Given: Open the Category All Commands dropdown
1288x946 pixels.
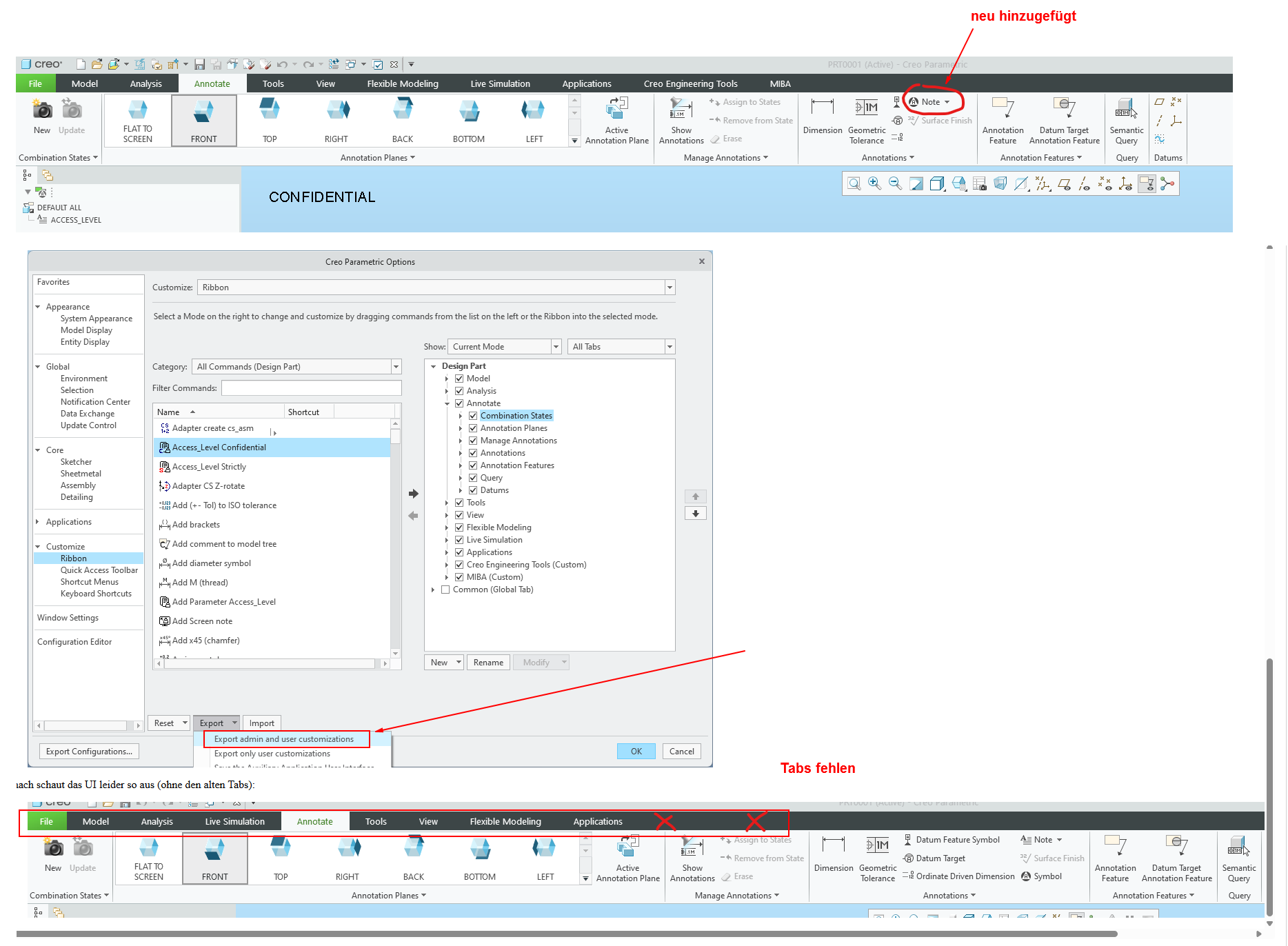Looking at the screenshot, I should coord(396,367).
